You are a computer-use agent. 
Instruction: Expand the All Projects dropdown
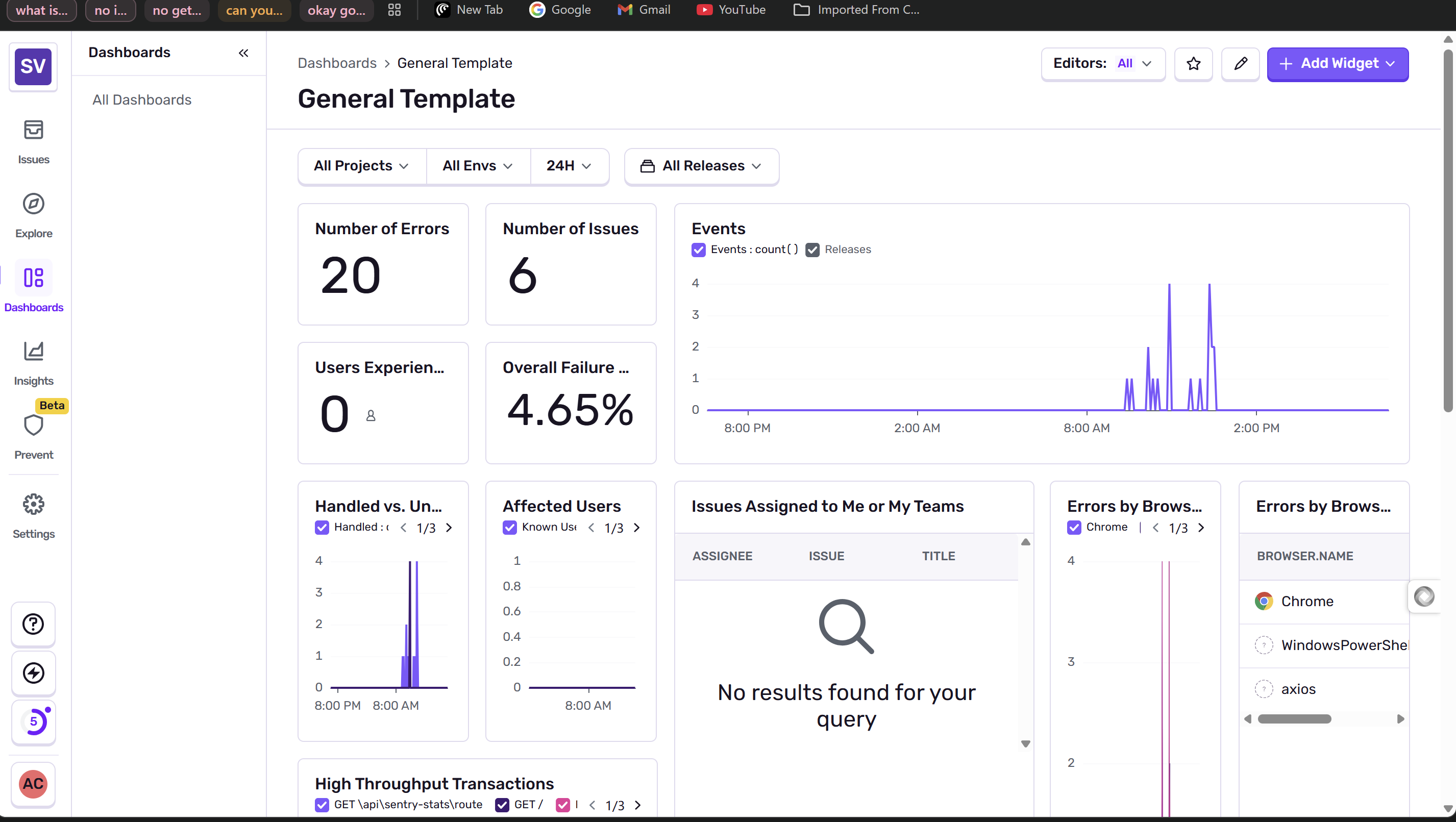click(x=361, y=166)
